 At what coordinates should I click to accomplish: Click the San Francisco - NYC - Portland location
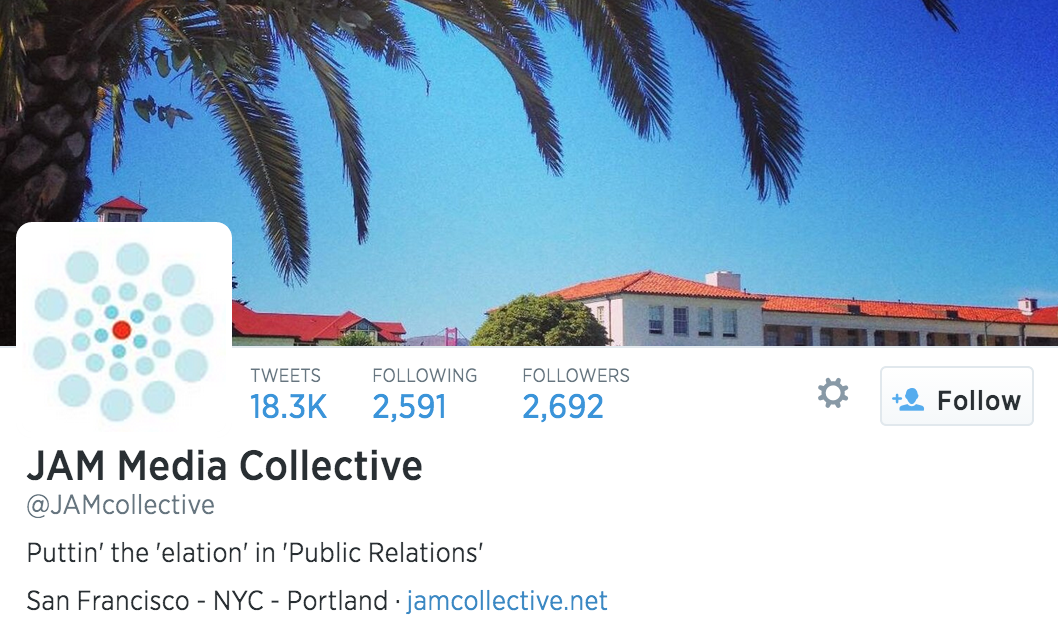click(207, 601)
